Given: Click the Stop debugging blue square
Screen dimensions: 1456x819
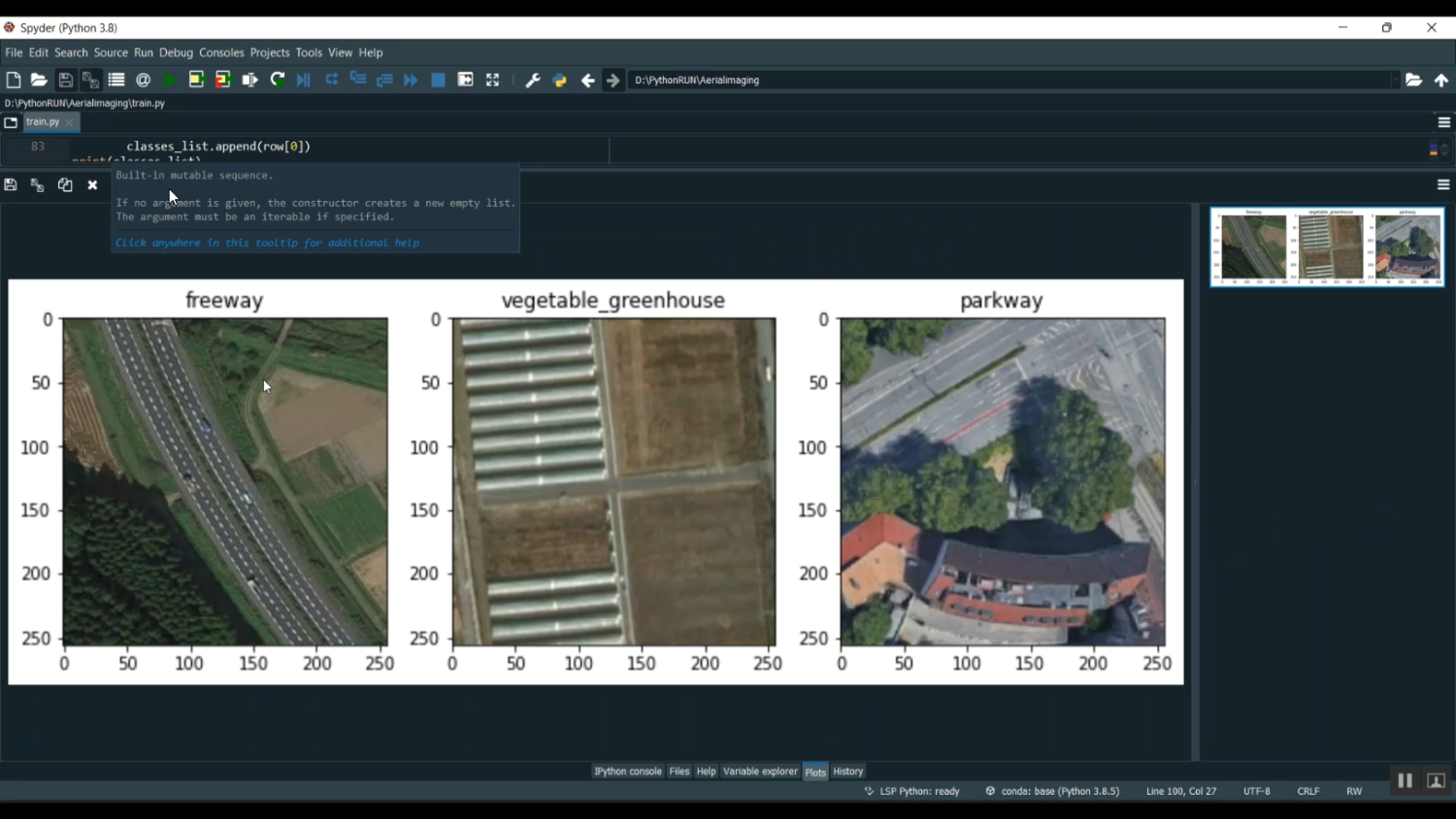Looking at the screenshot, I should (439, 81).
